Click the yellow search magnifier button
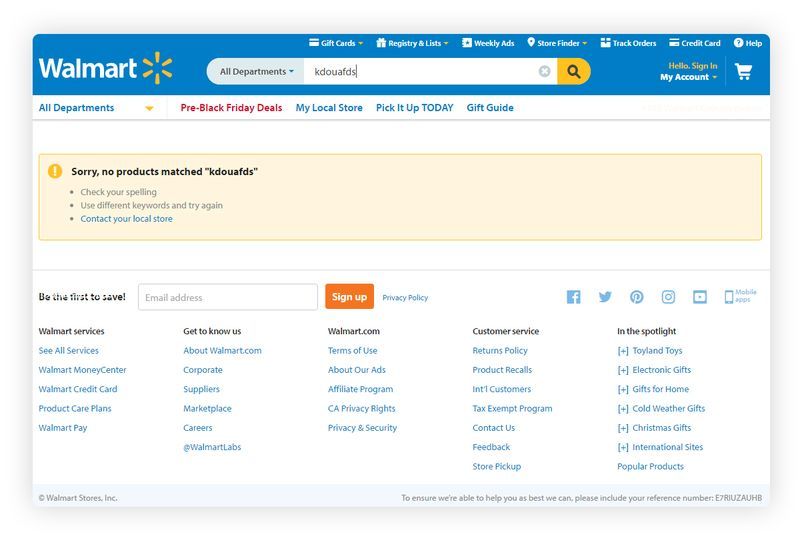Viewport: 800px width, 538px height. (x=573, y=71)
